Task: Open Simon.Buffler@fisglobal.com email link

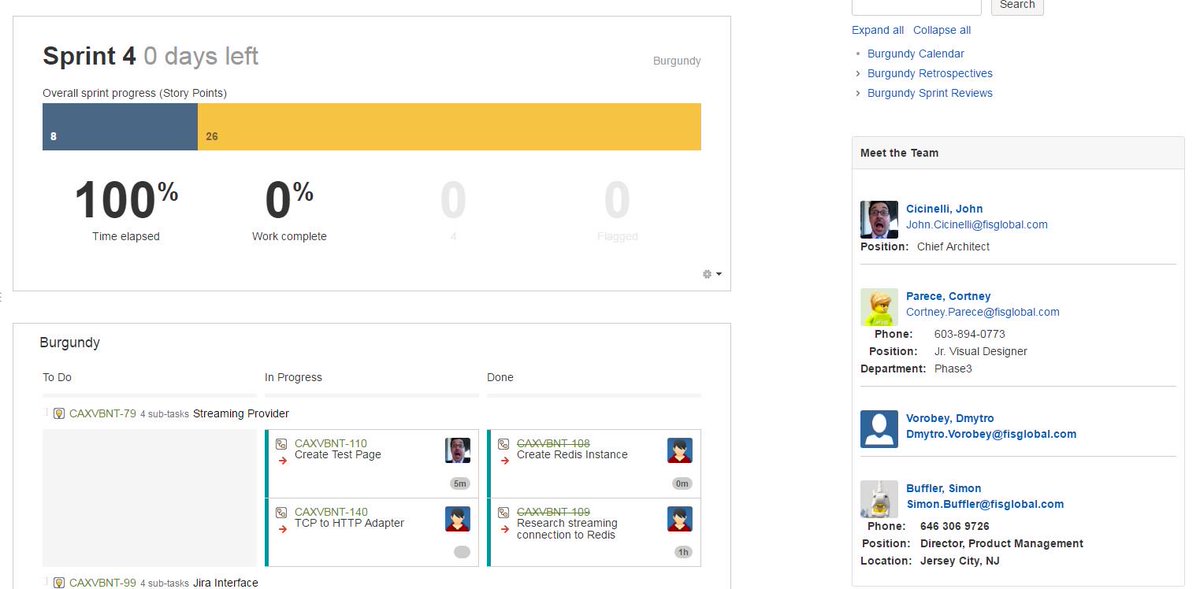Action: 985,505
